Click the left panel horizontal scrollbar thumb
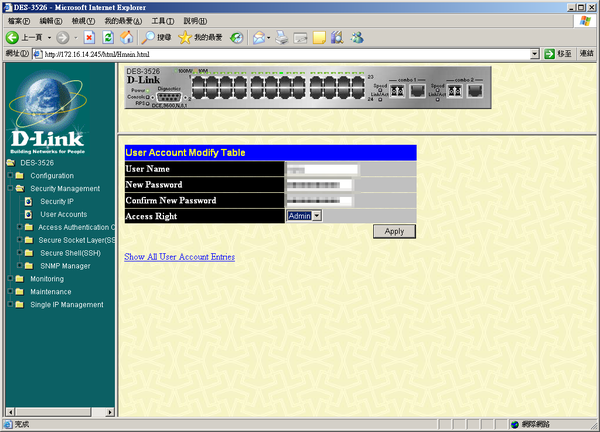 pos(53,412)
